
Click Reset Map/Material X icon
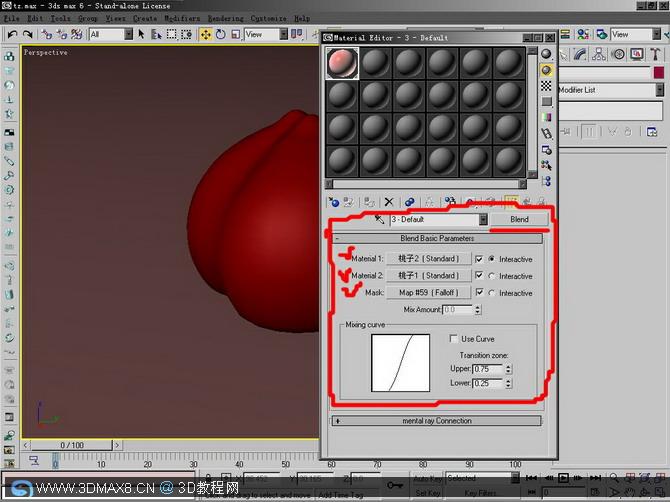[x=389, y=202]
